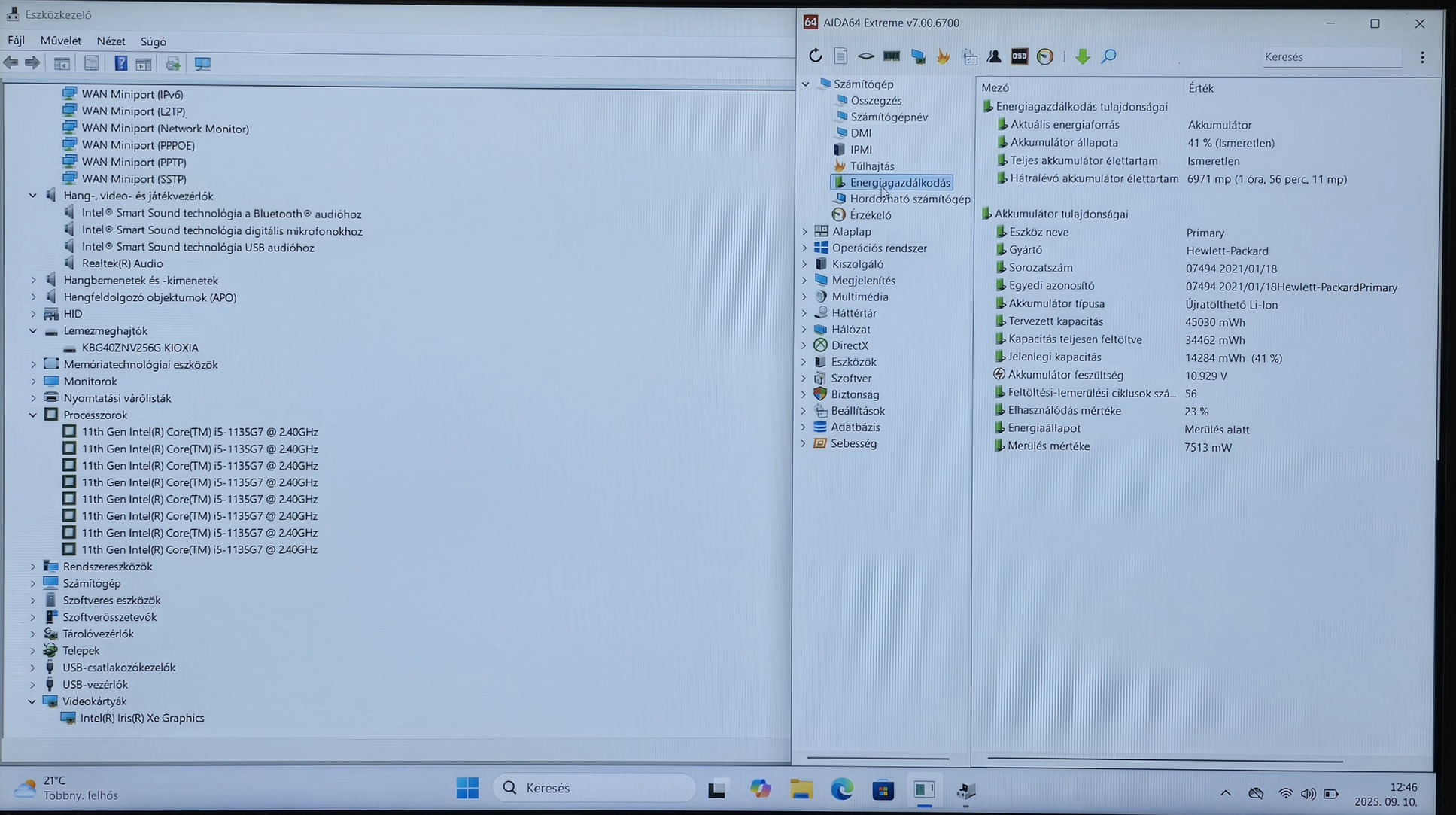Open the memory benchmark RAM icon
Image resolution: width=1456 pixels, height=815 pixels.
pyautogui.click(x=892, y=56)
